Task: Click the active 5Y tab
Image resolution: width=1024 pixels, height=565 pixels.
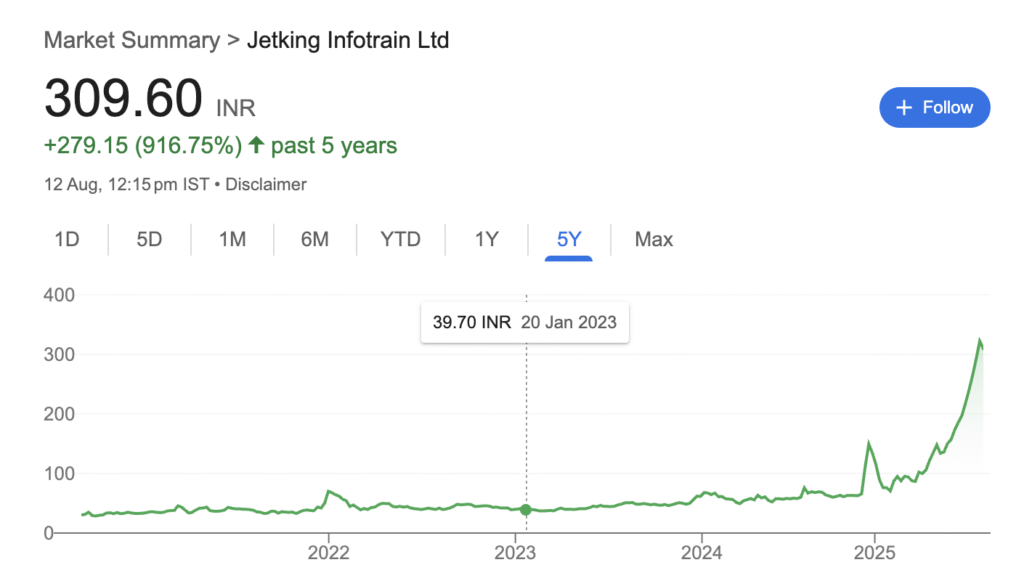Action: pyautogui.click(x=569, y=239)
